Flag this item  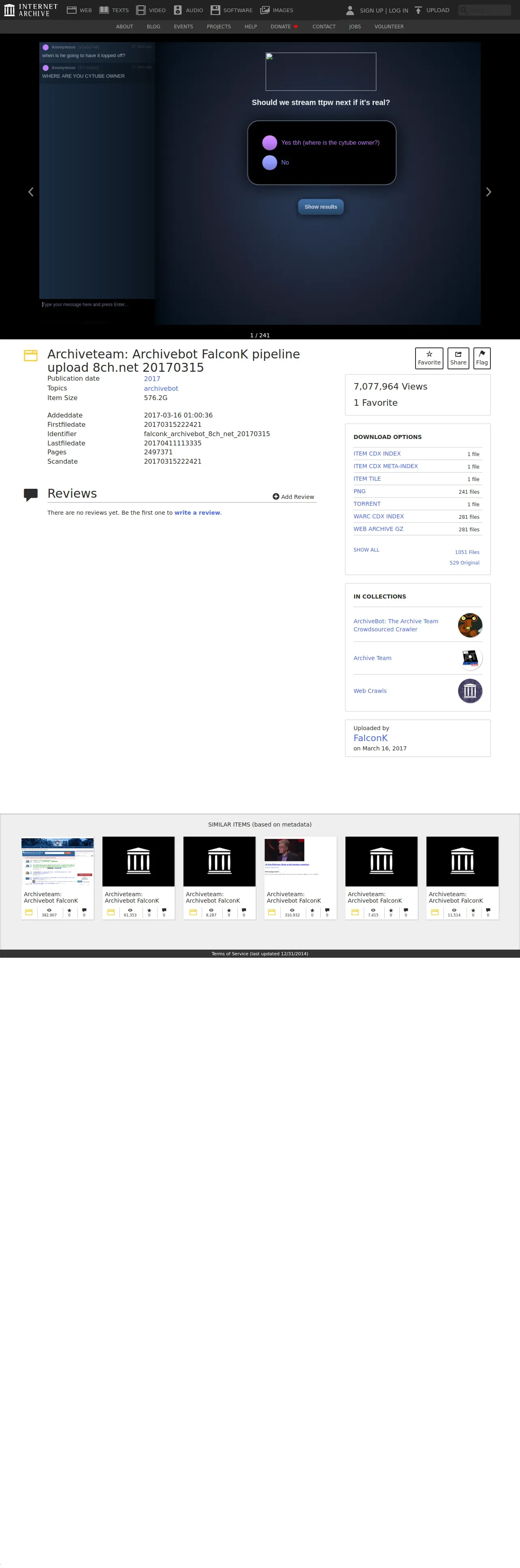click(x=482, y=358)
